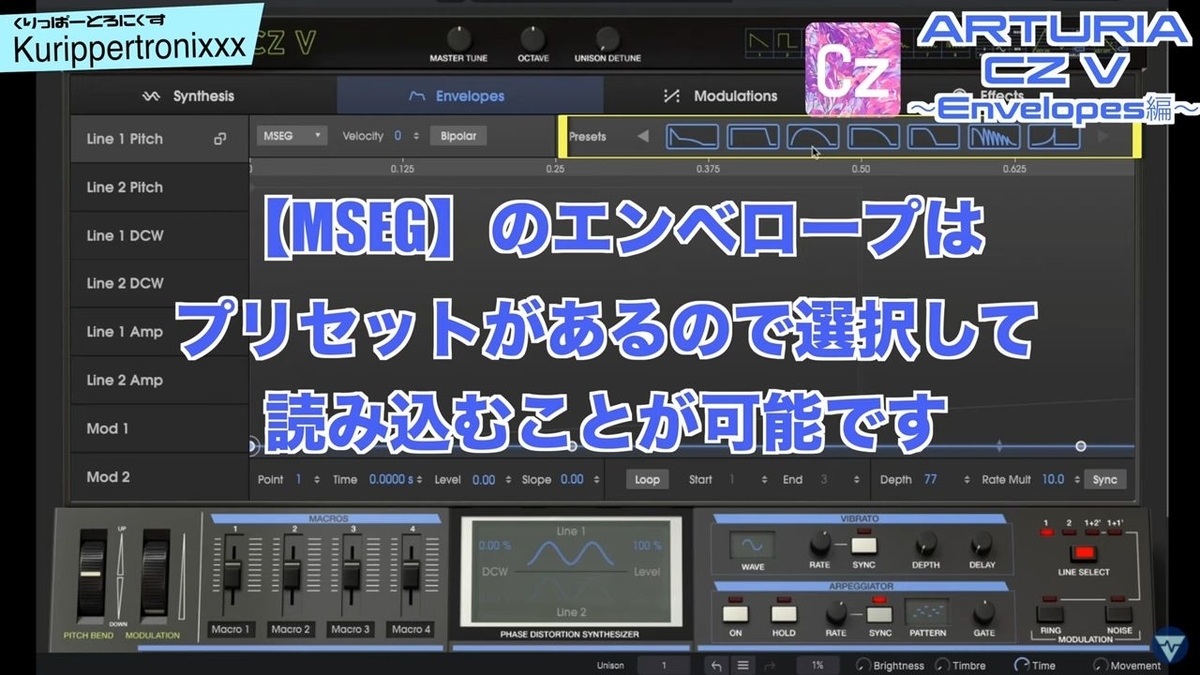Viewport: 1200px width, 675px height.
Task: Click the Vibrato DELAY knob
Action: click(982, 543)
